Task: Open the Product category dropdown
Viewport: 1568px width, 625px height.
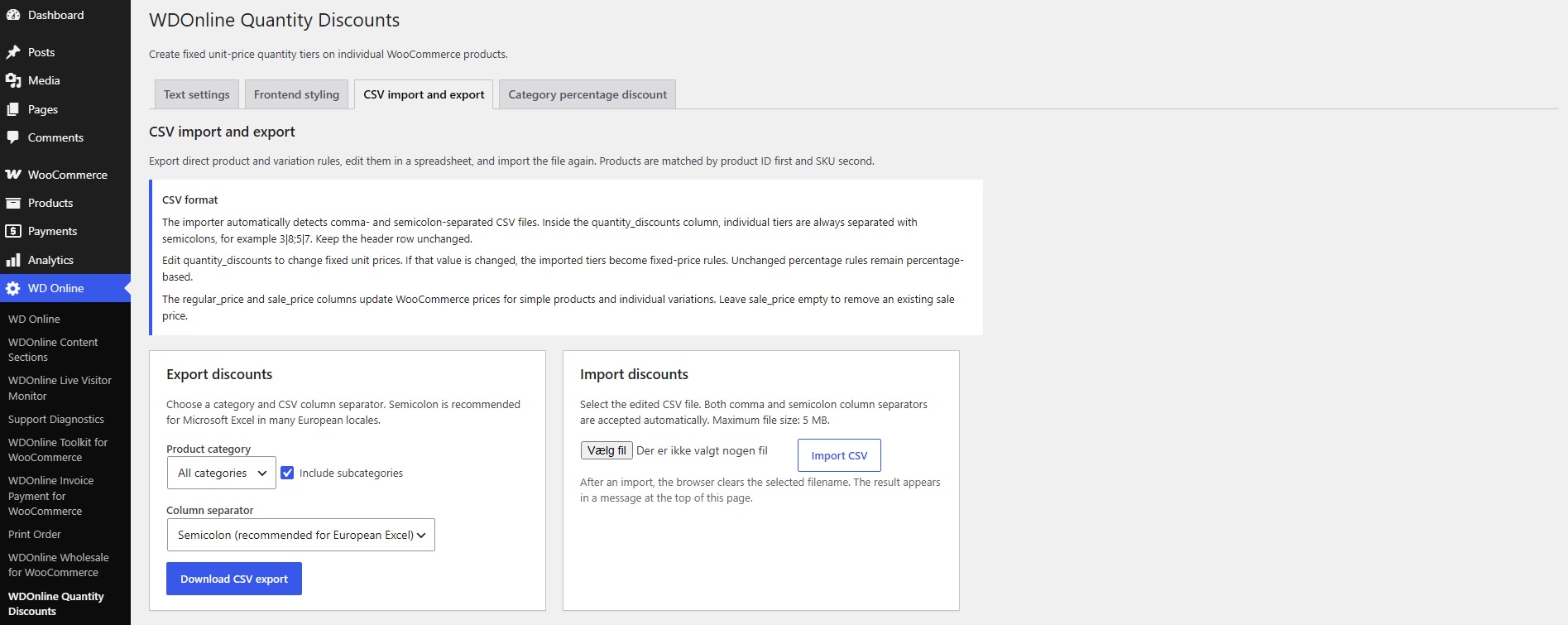Action: click(x=221, y=473)
